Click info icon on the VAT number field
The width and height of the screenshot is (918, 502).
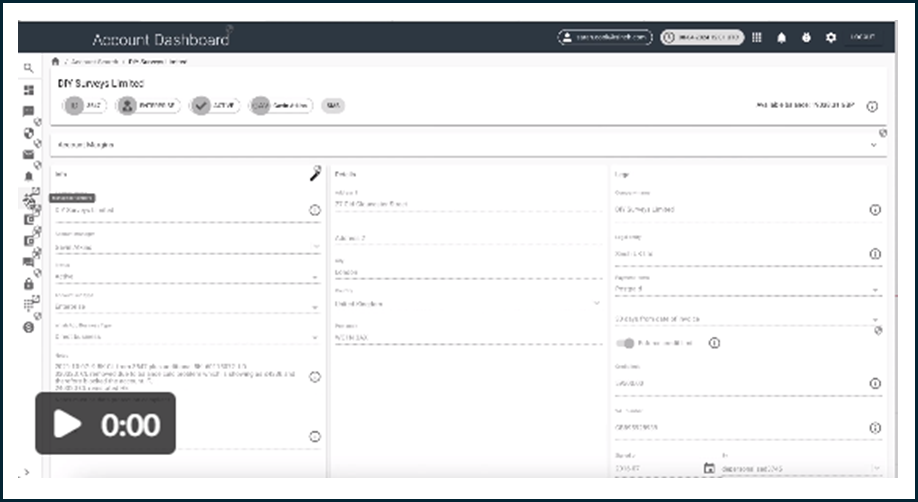pos(875,428)
